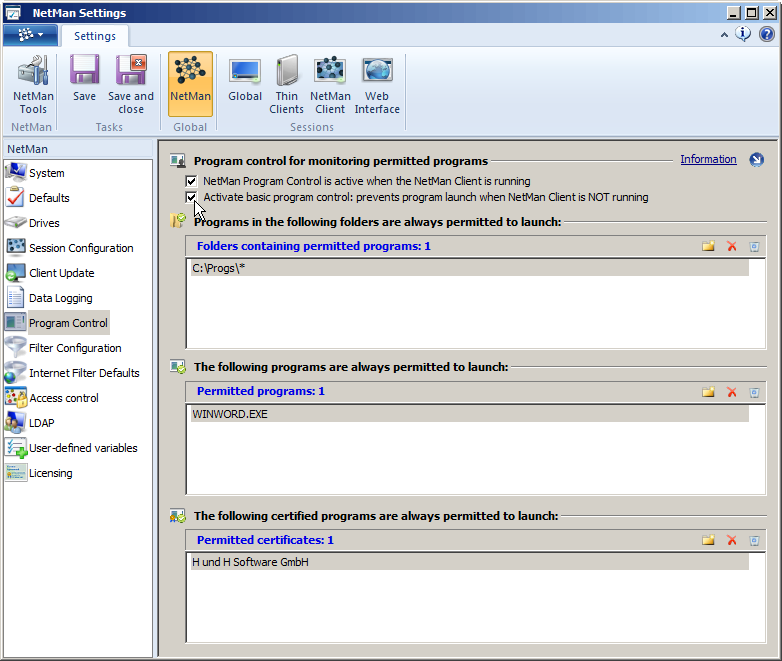Open the Information link
This screenshot has width=782, height=661.
(708, 160)
